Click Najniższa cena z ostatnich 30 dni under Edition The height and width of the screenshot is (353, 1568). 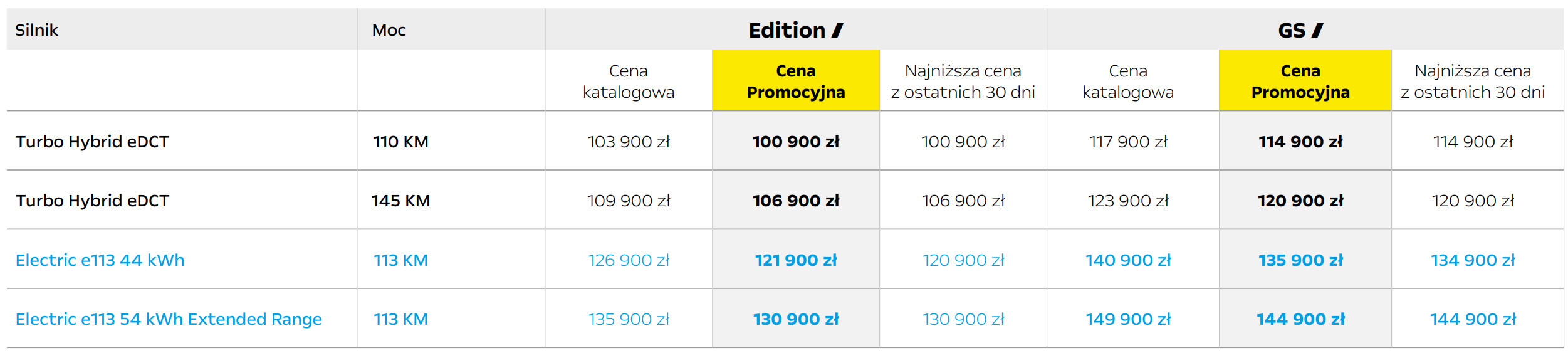click(x=963, y=82)
